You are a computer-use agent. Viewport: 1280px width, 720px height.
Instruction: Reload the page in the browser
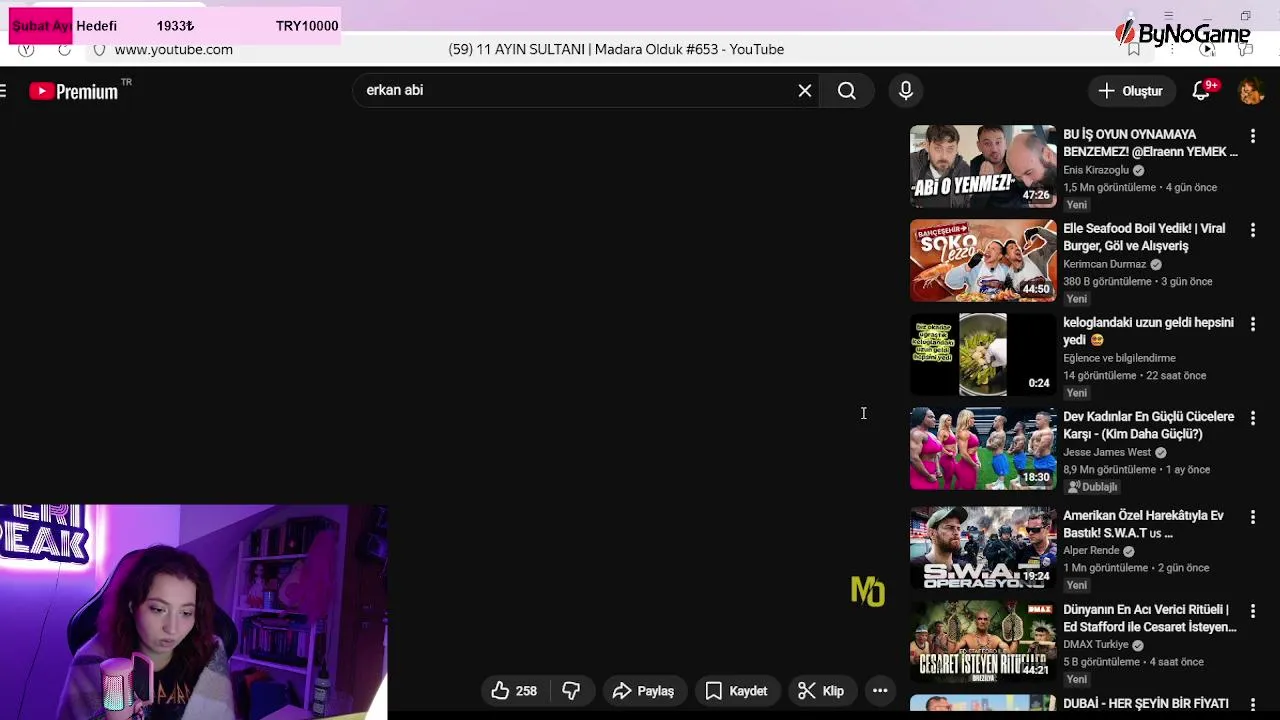click(64, 49)
